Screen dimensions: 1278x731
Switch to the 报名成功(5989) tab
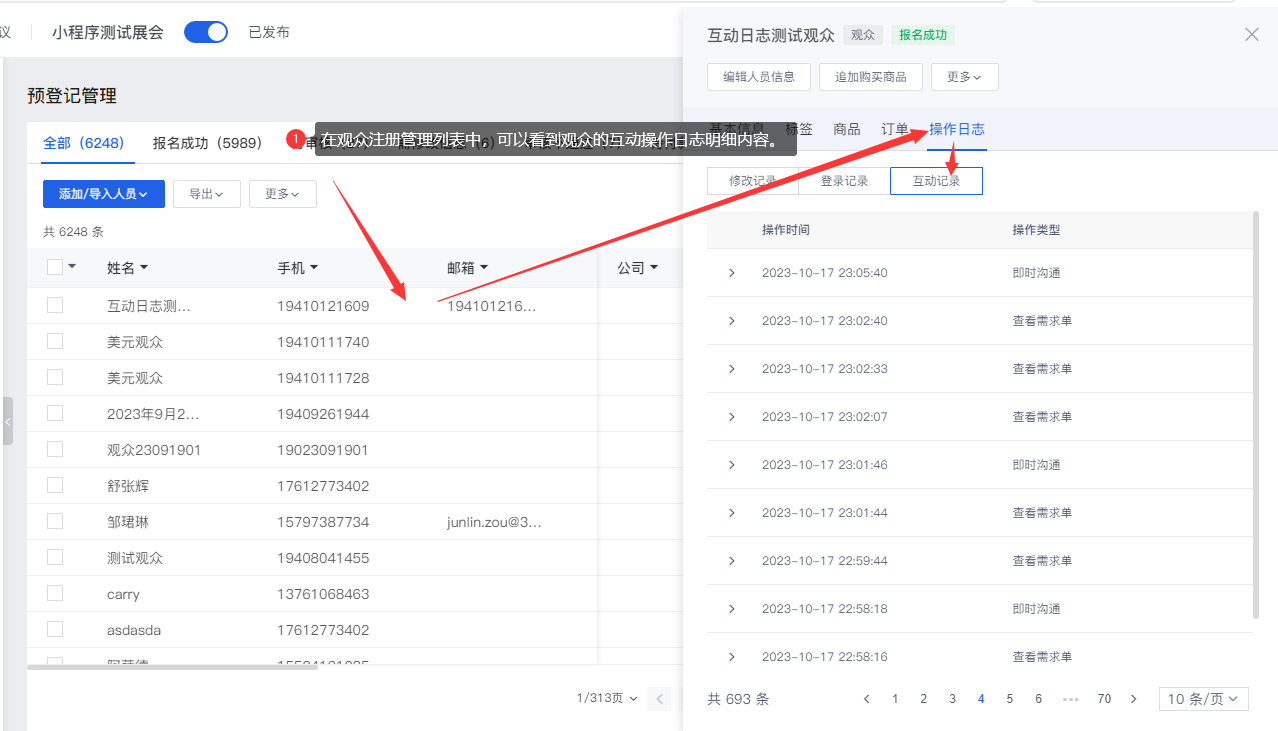[x=207, y=142]
